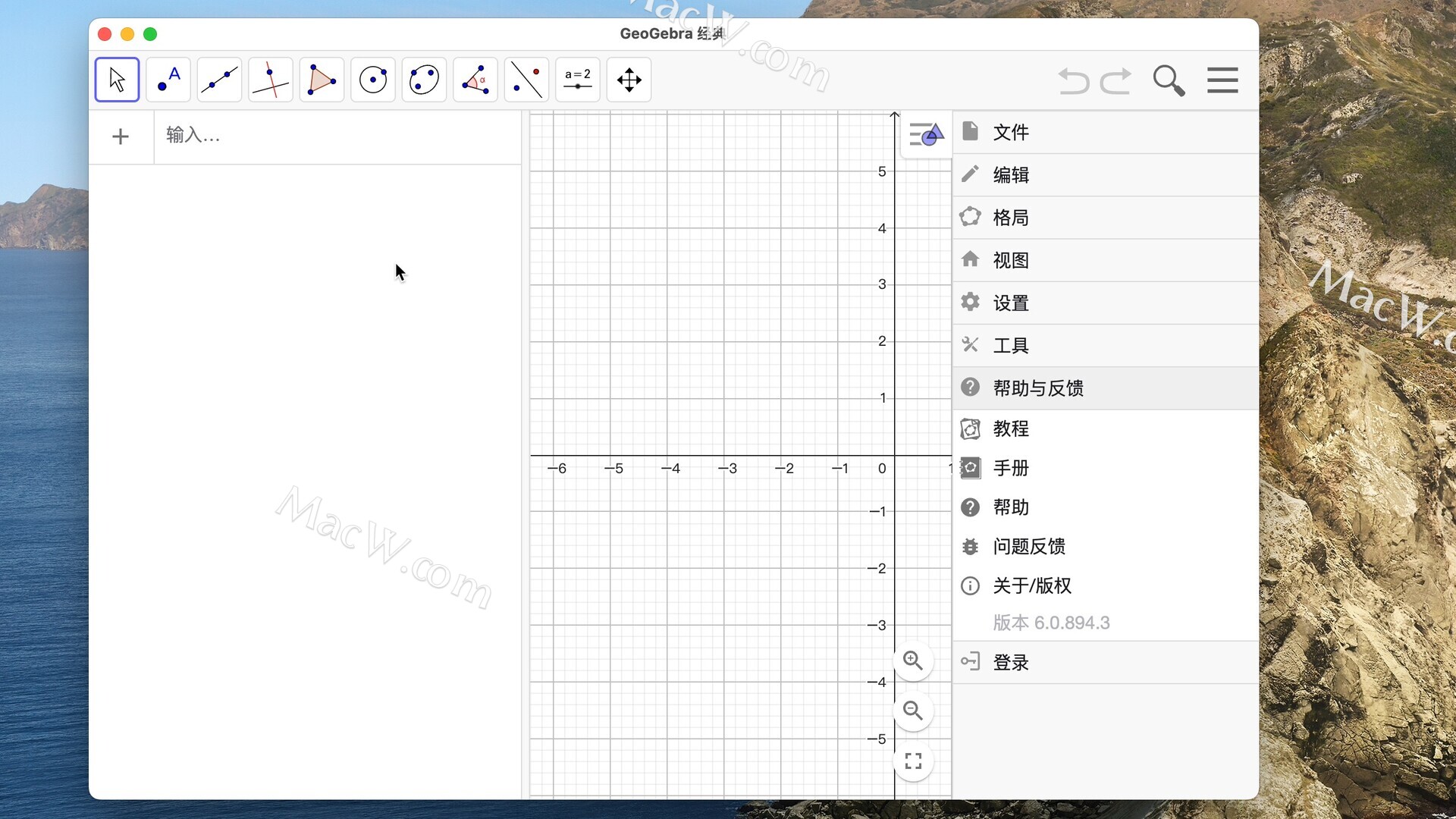Expand the 编辑 menu section
The image size is (1456, 819).
click(x=1106, y=175)
